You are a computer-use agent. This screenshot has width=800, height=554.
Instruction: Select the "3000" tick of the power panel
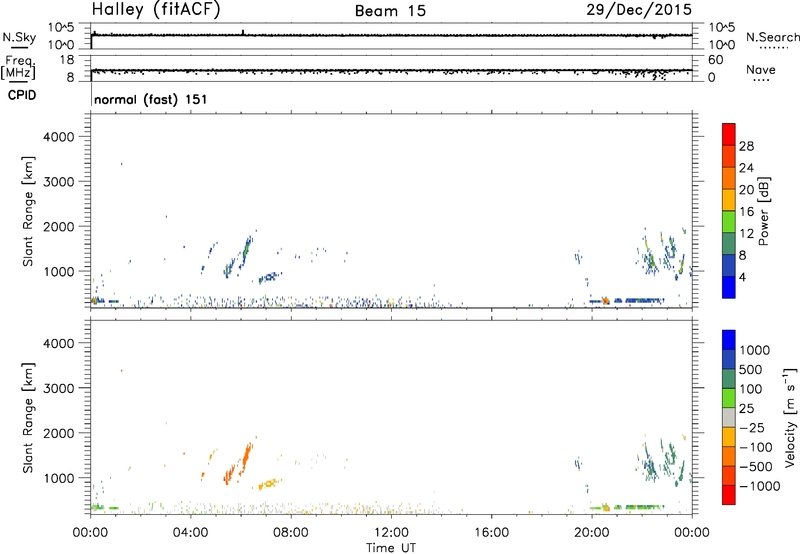coord(59,182)
